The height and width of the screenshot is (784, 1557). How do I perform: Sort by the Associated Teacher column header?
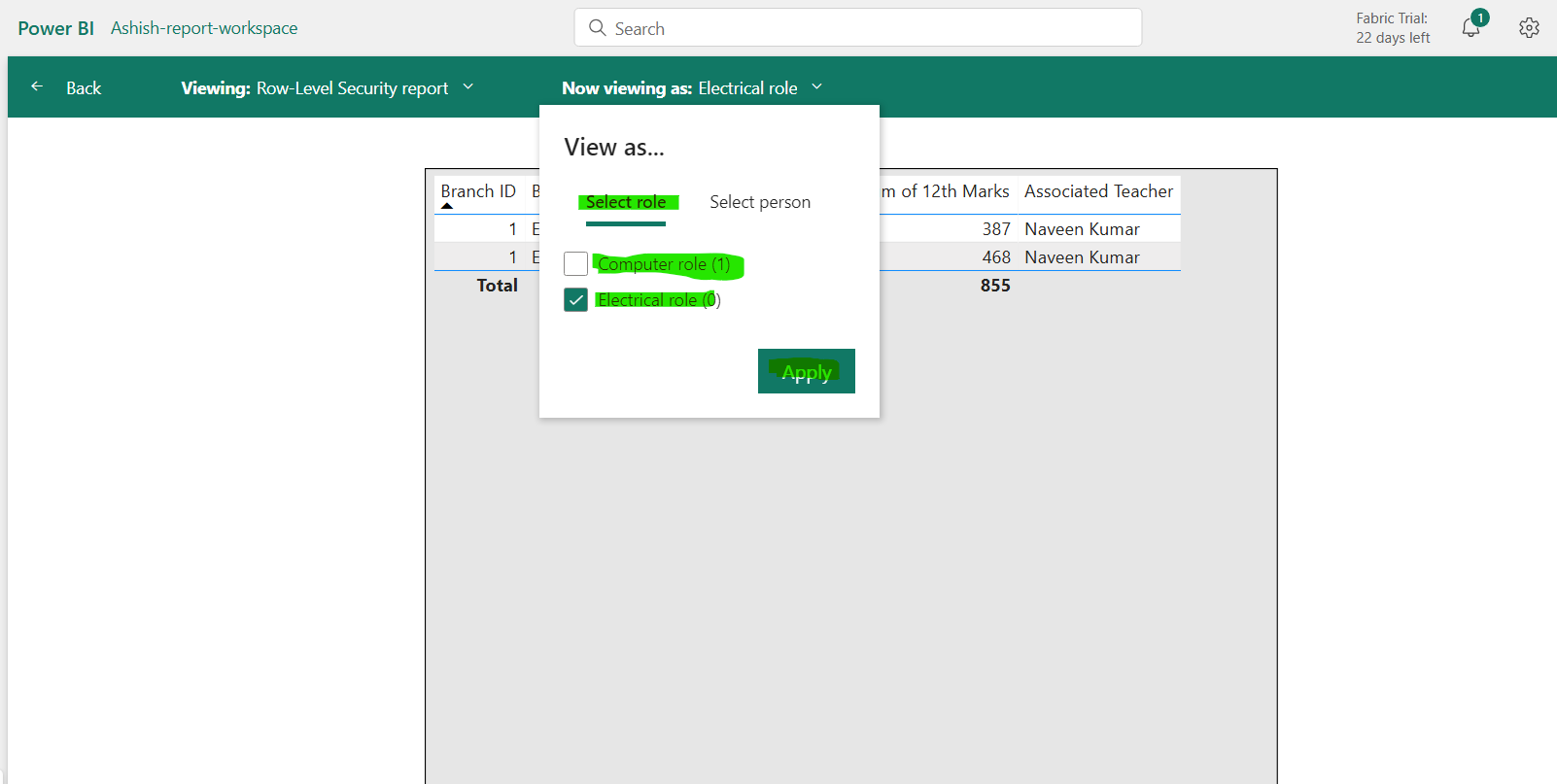[1098, 191]
